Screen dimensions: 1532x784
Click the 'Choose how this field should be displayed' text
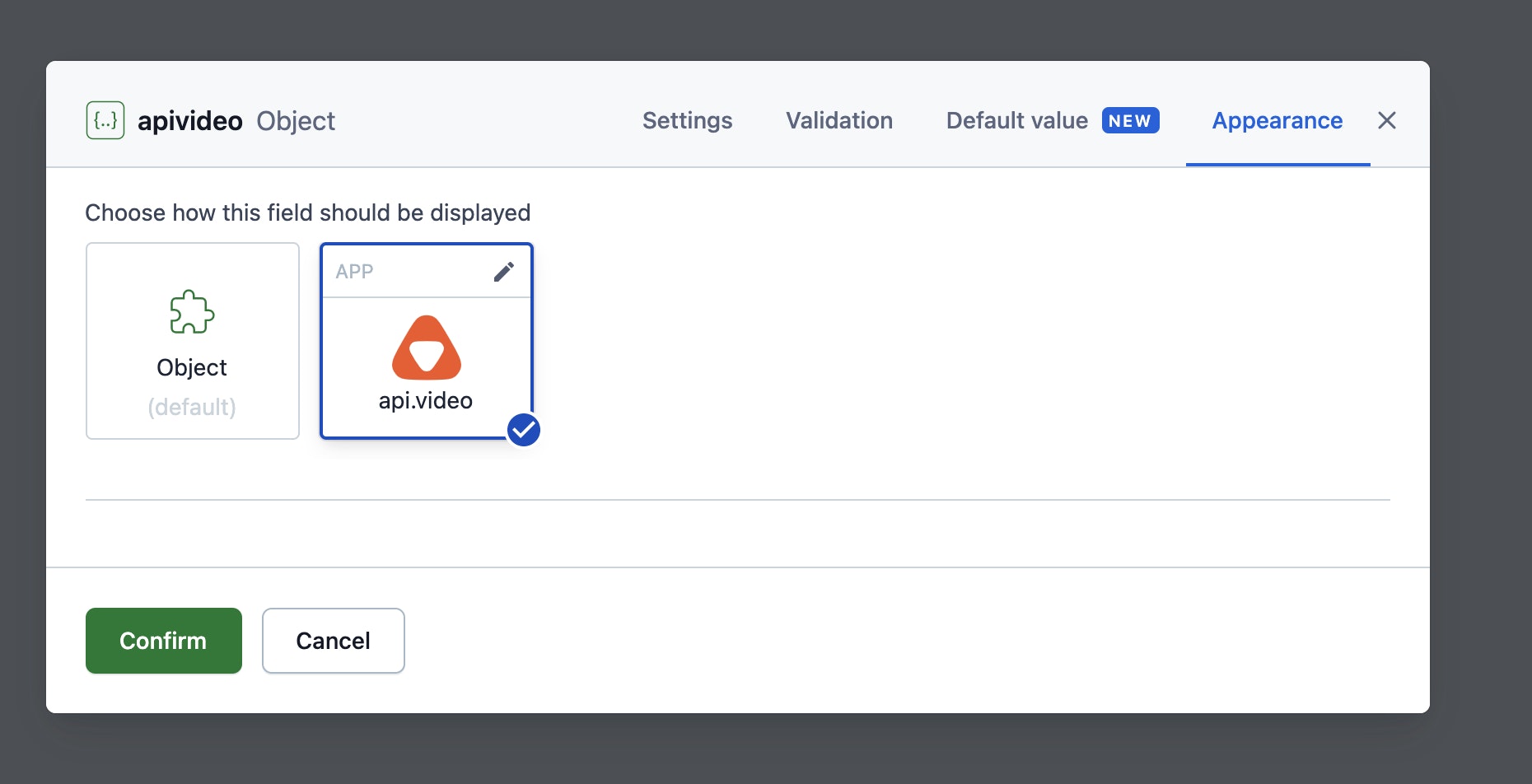click(x=308, y=212)
